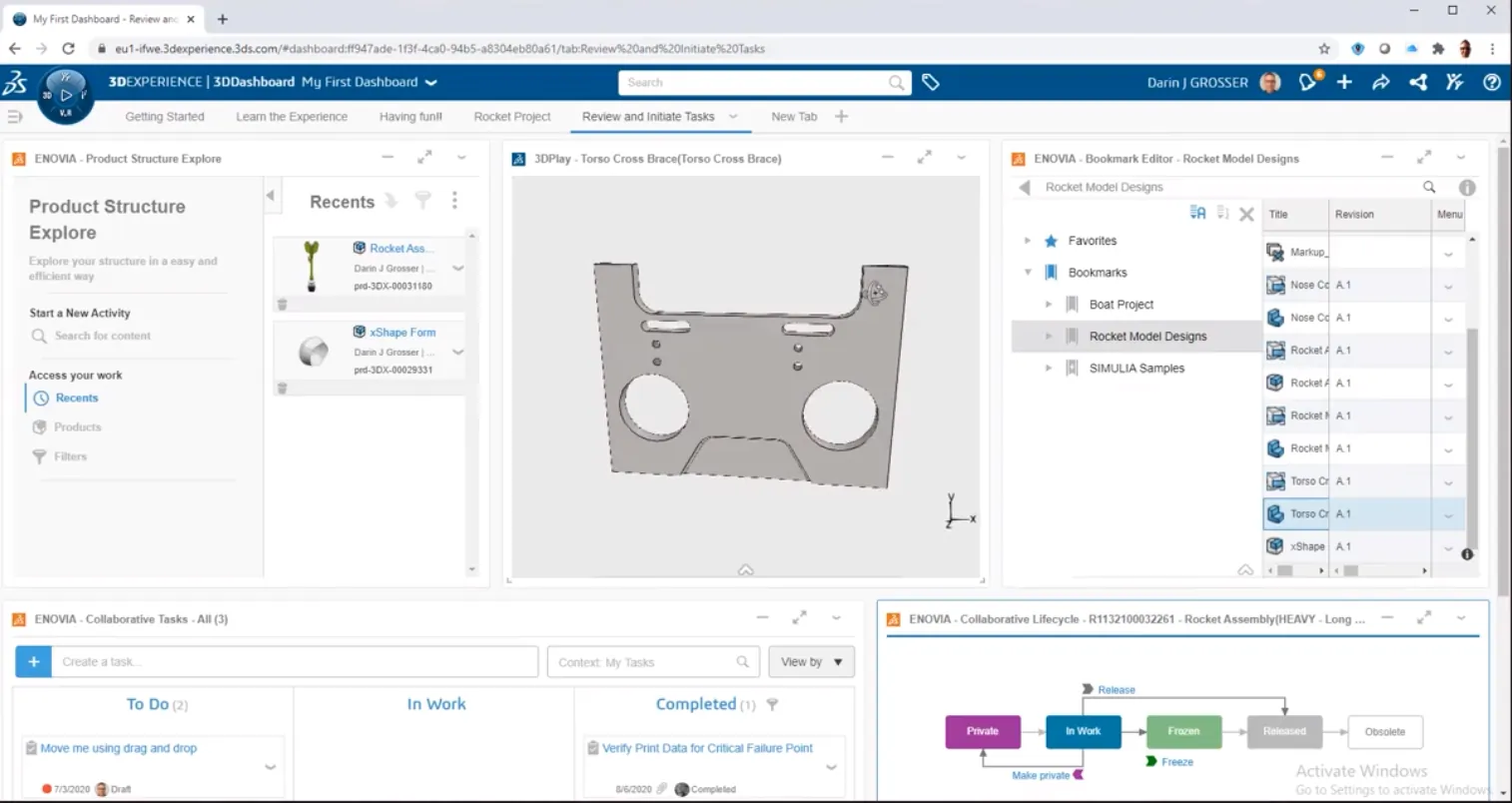Viewport: 1512px width, 803px height.
Task: Click the Context: My Tasks search field
Action: (x=653, y=661)
